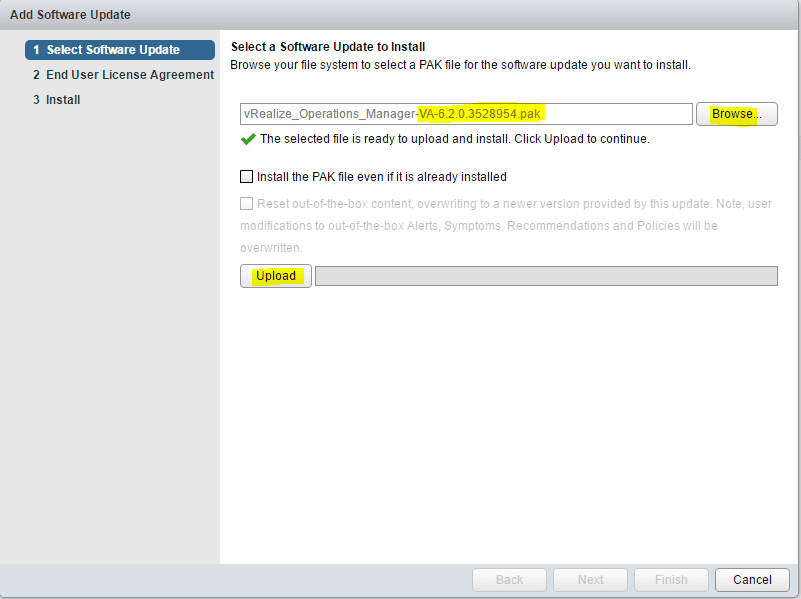Viewport: 801px width, 599px height.
Task: Click the green checkmark status icon
Action: coord(248,139)
